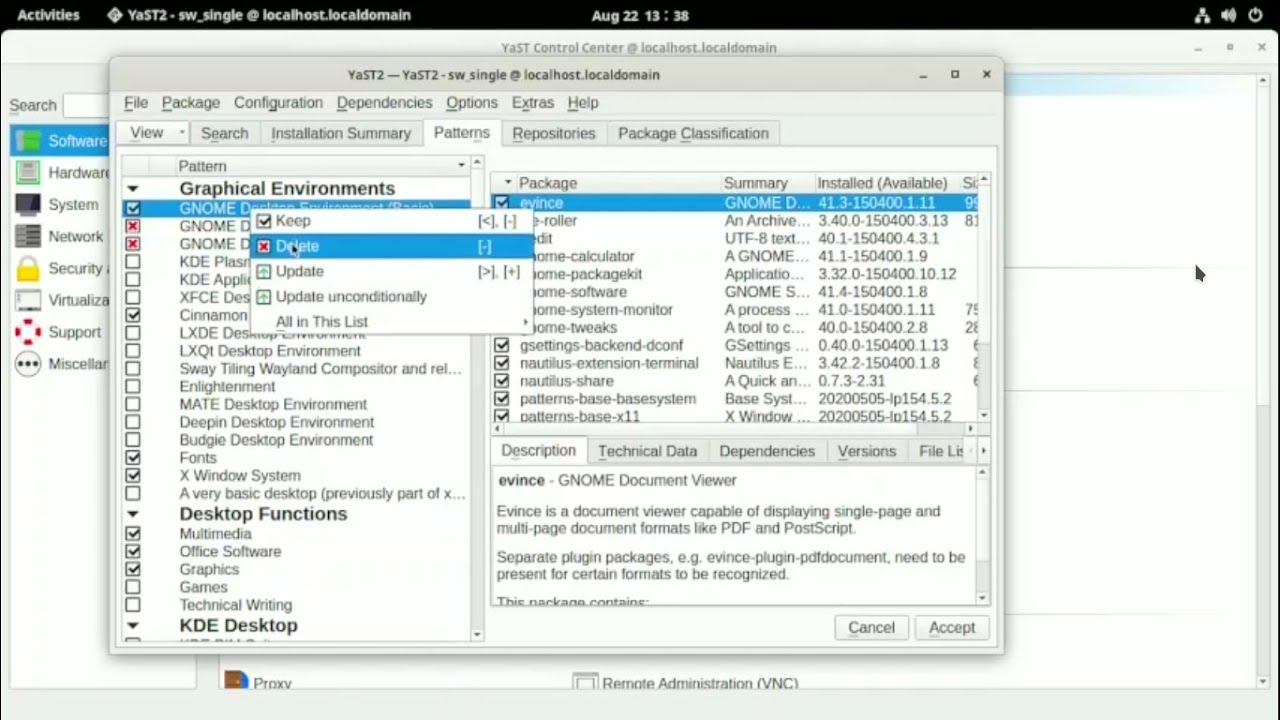This screenshot has width=1280, height=720.
Task: Click the green Update icon in context menu
Action: coord(264,271)
